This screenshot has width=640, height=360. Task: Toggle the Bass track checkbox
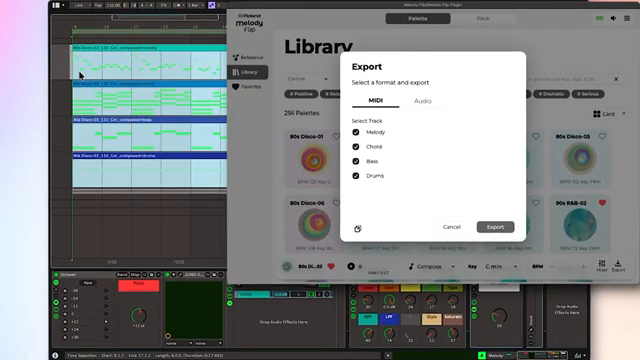coord(356,161)
